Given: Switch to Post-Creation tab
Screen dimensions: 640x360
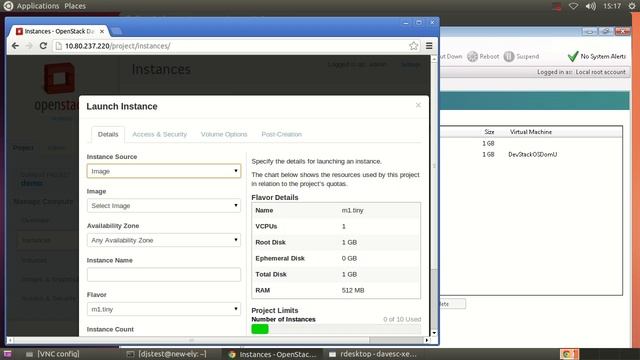Looking at the screenshot, I should pyautogui.click(x=282, y=134).
